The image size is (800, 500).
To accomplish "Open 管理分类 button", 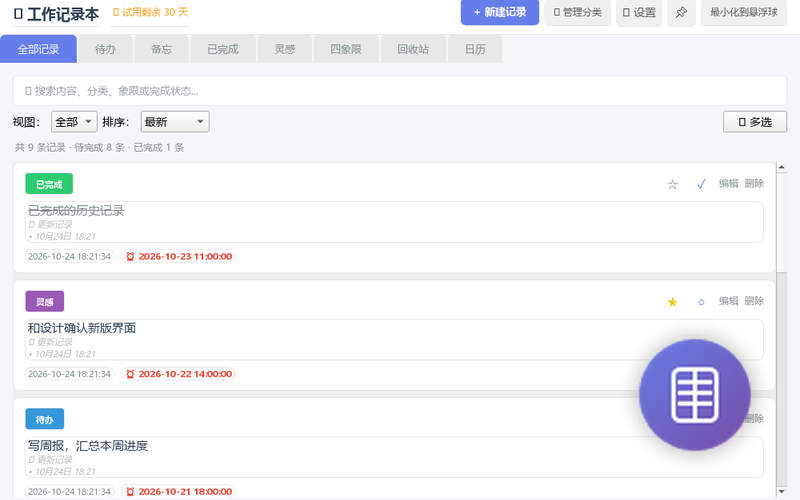I will tap(578, 12).
